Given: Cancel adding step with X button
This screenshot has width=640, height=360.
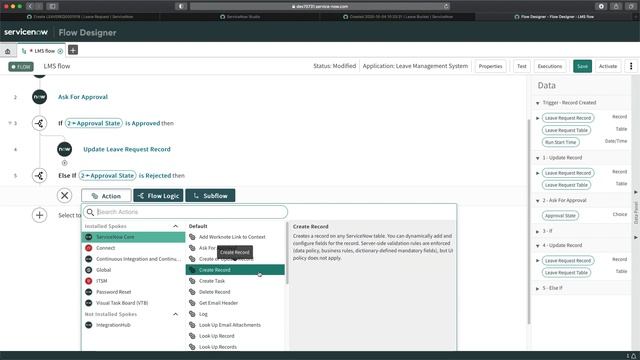Looking at the screenshot, I should click(x=64, y=196).
